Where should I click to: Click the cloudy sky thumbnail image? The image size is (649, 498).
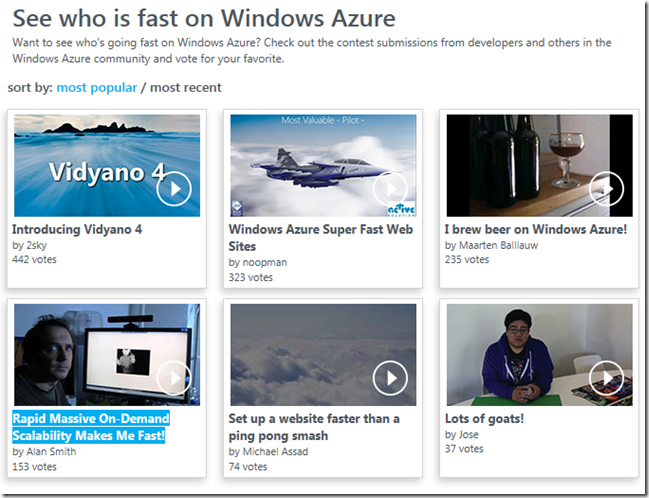click(x=323, y=355)
